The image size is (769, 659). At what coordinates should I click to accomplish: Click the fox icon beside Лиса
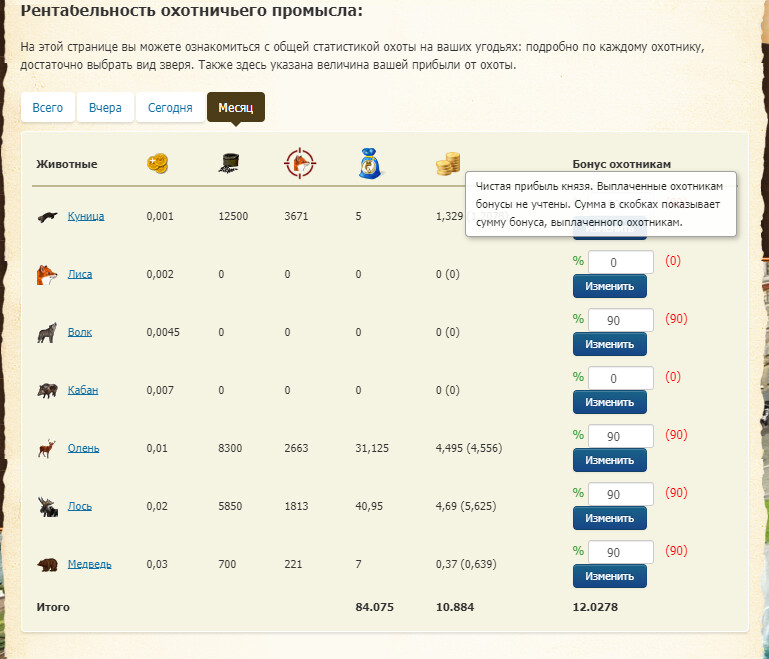pos(46,274)
